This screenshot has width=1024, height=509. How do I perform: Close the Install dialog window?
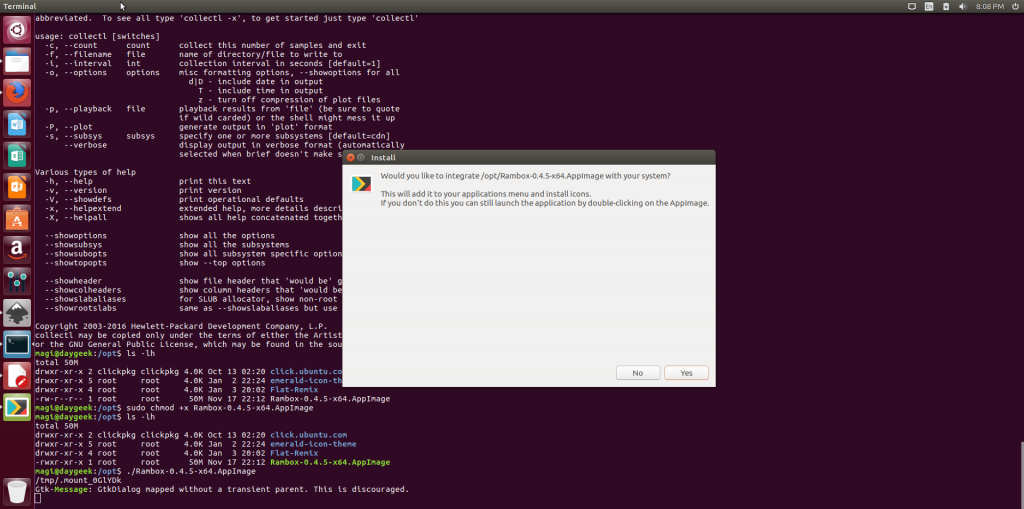coord(350,158)
